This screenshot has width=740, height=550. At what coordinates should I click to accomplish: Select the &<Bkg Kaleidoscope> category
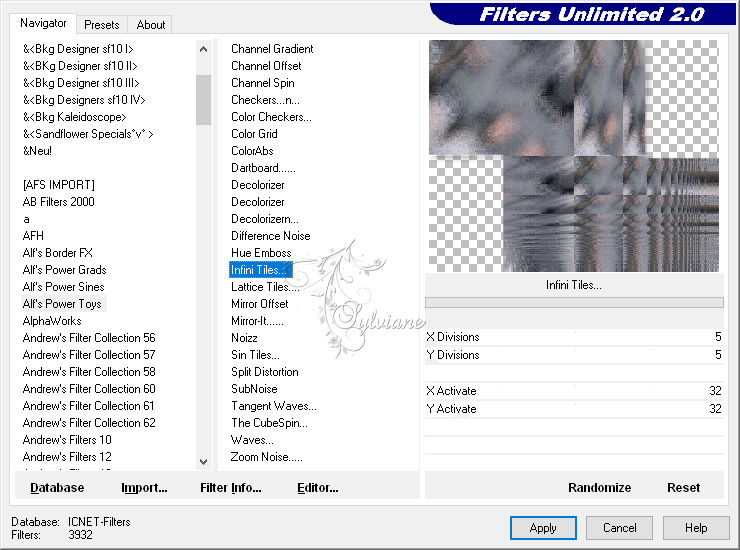(75, 117)
